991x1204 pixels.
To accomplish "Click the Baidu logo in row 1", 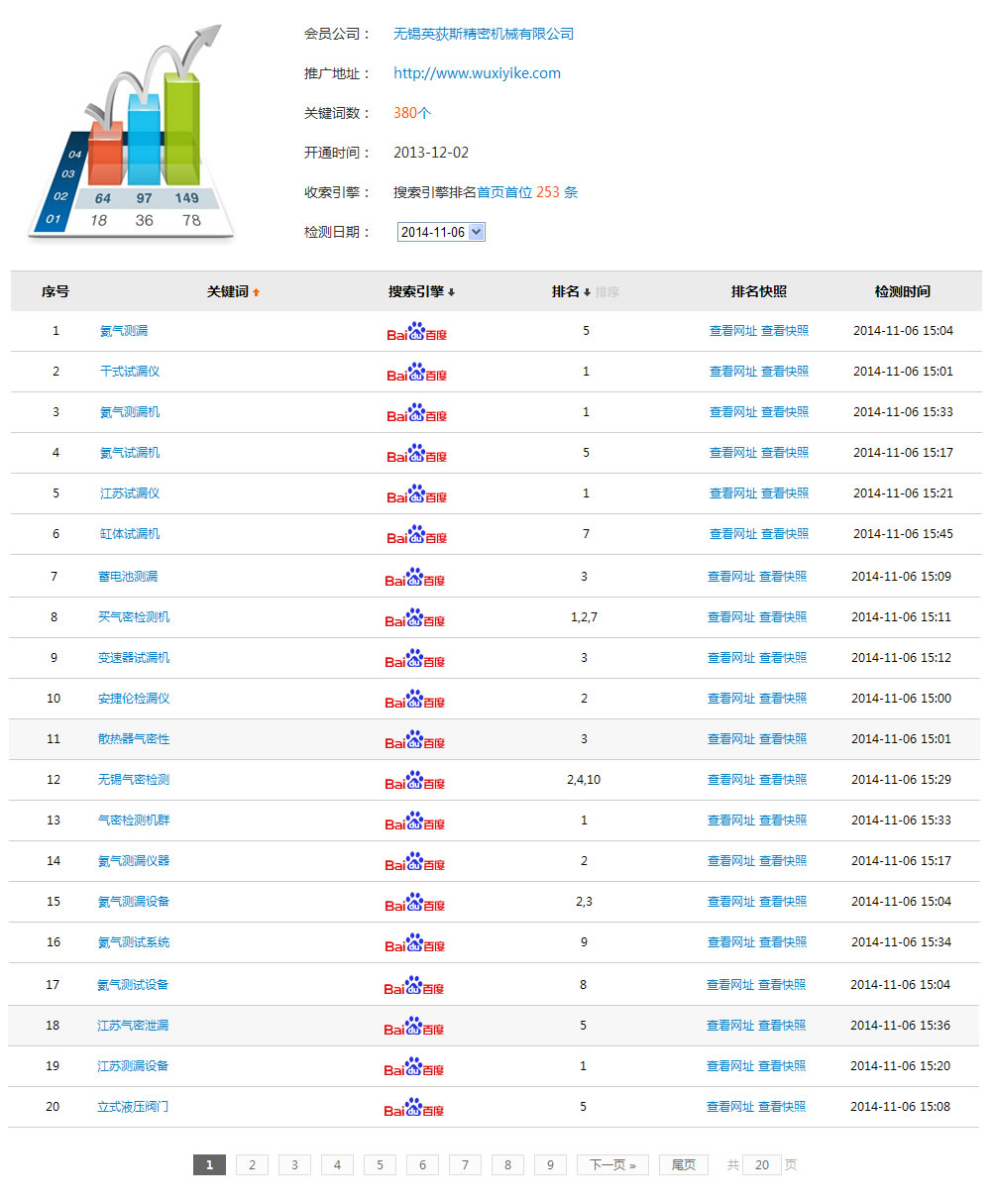I will 416,331.
